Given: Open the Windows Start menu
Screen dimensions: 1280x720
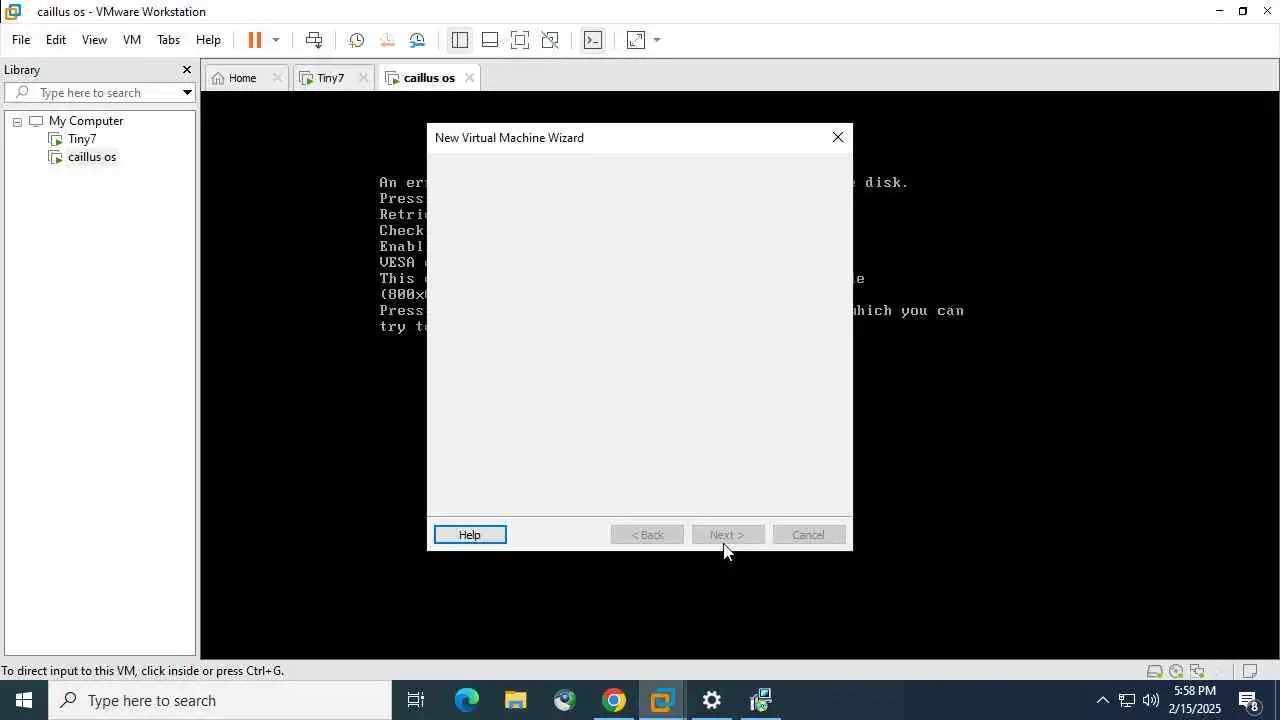Looking at the screenshot, I should point(24,700).
